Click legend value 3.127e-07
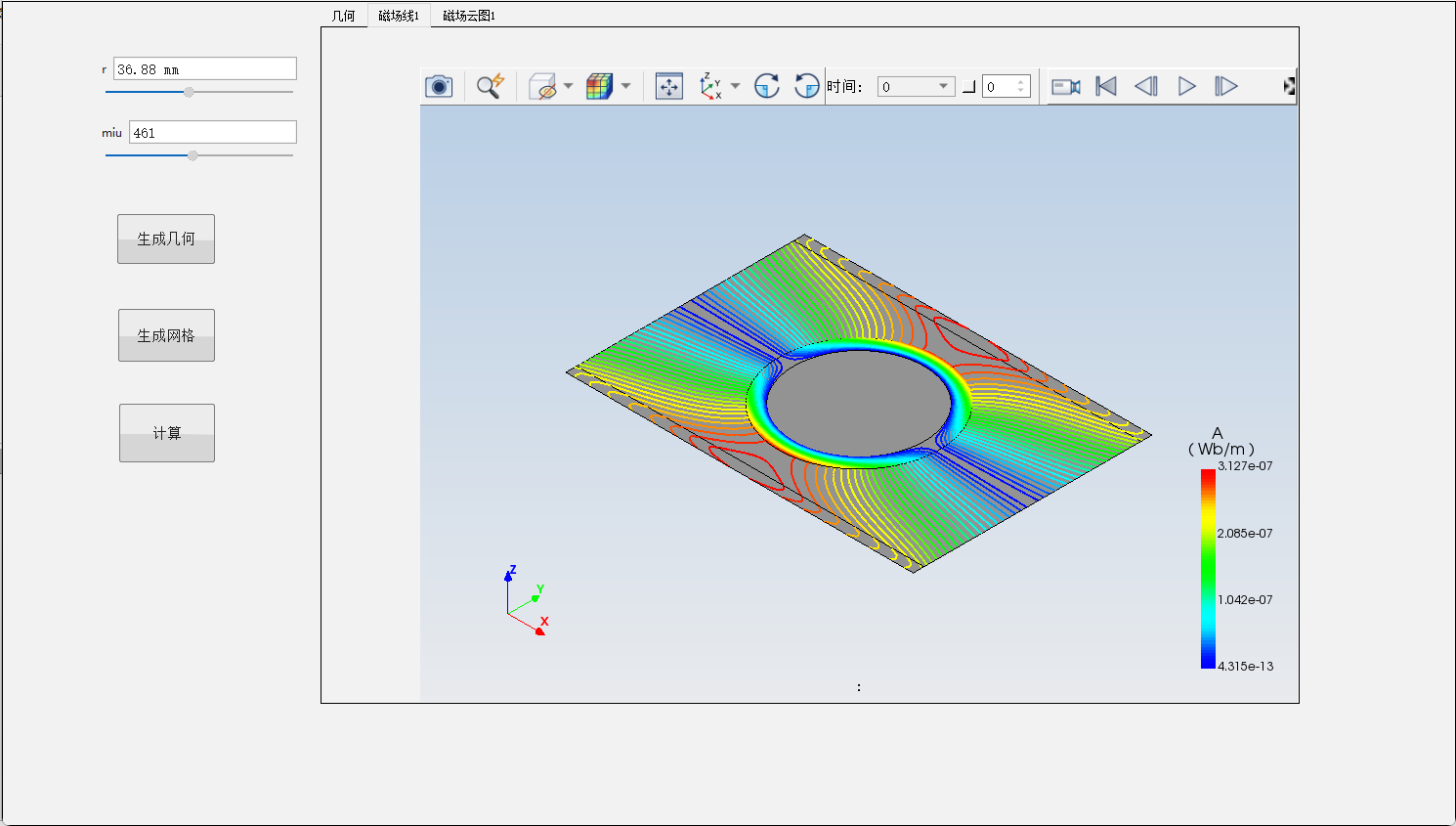This screenshot has height=826, width=1456. click(1245, 466)
